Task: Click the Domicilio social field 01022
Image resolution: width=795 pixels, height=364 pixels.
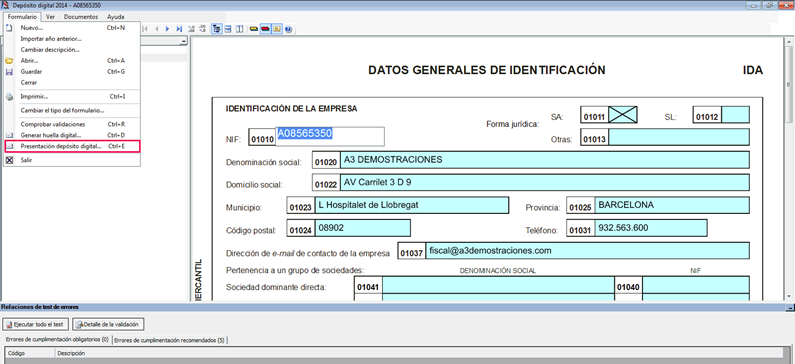Action: coord(545,183)
